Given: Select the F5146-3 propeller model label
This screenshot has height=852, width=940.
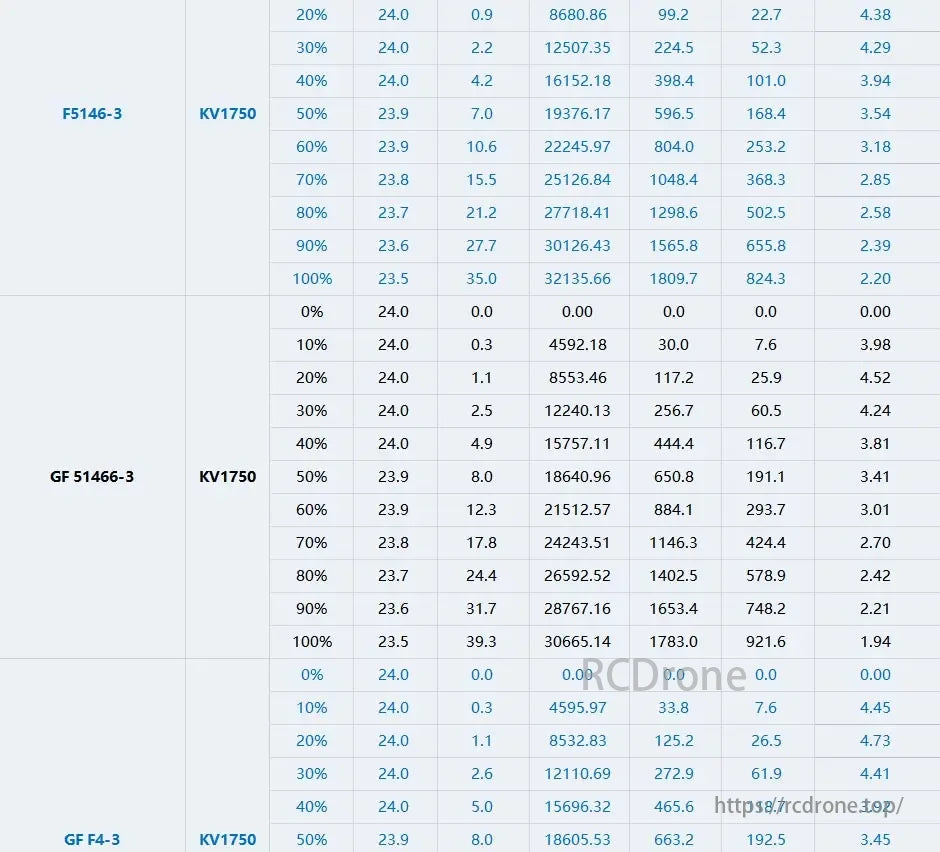Looking at the screenshot, I should [x=92, y=113].
